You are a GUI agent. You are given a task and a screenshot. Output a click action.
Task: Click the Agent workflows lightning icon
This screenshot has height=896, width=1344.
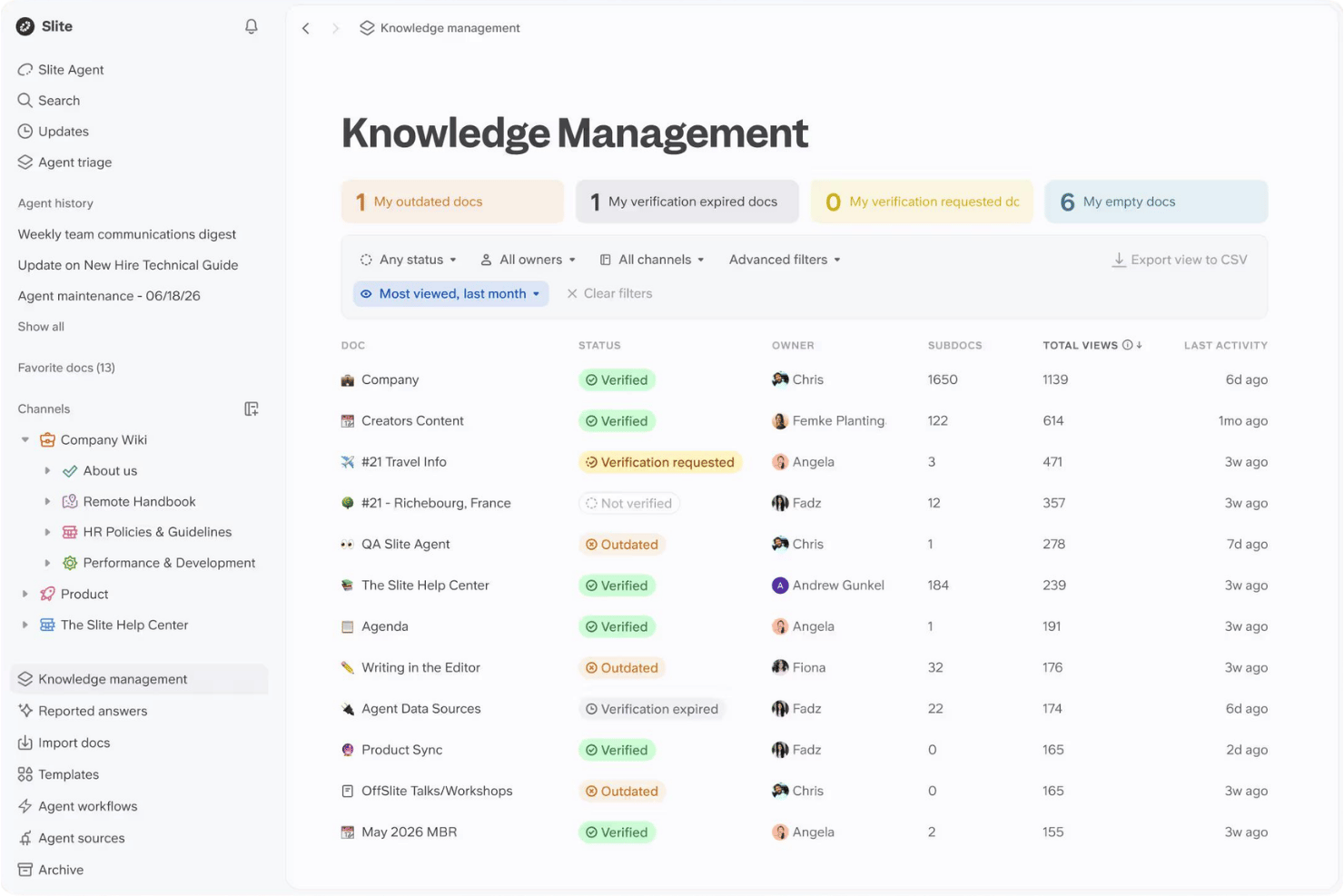click(x=25, y=806)
